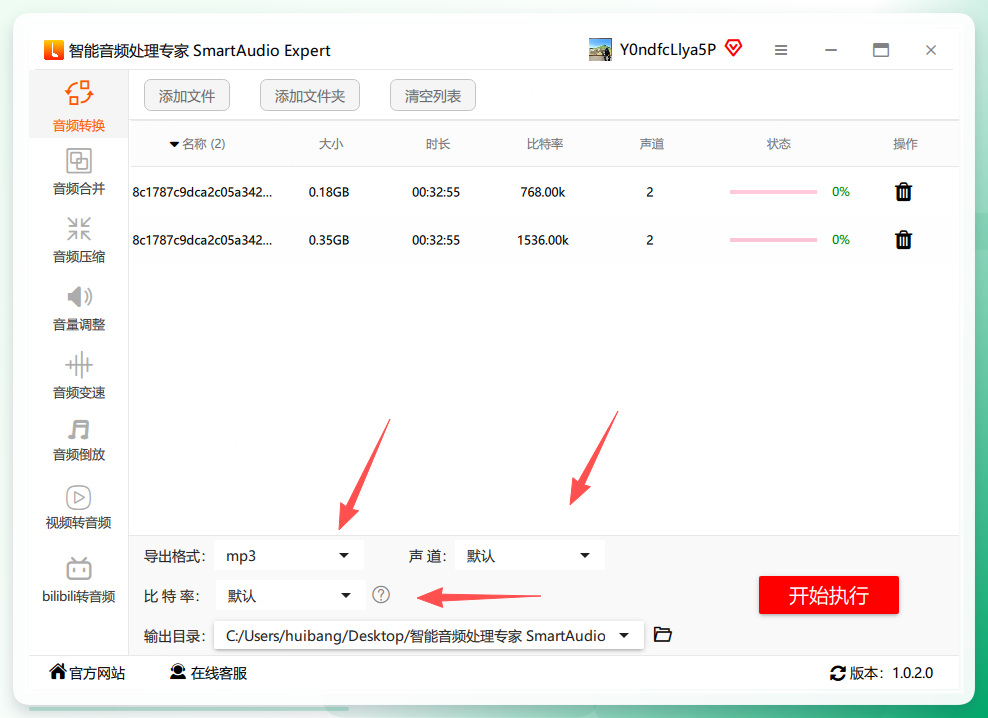The height and width of the screenshot is (718, 988).
Task: Click the 在线客服 support agent icon
Action: point(178,672)
